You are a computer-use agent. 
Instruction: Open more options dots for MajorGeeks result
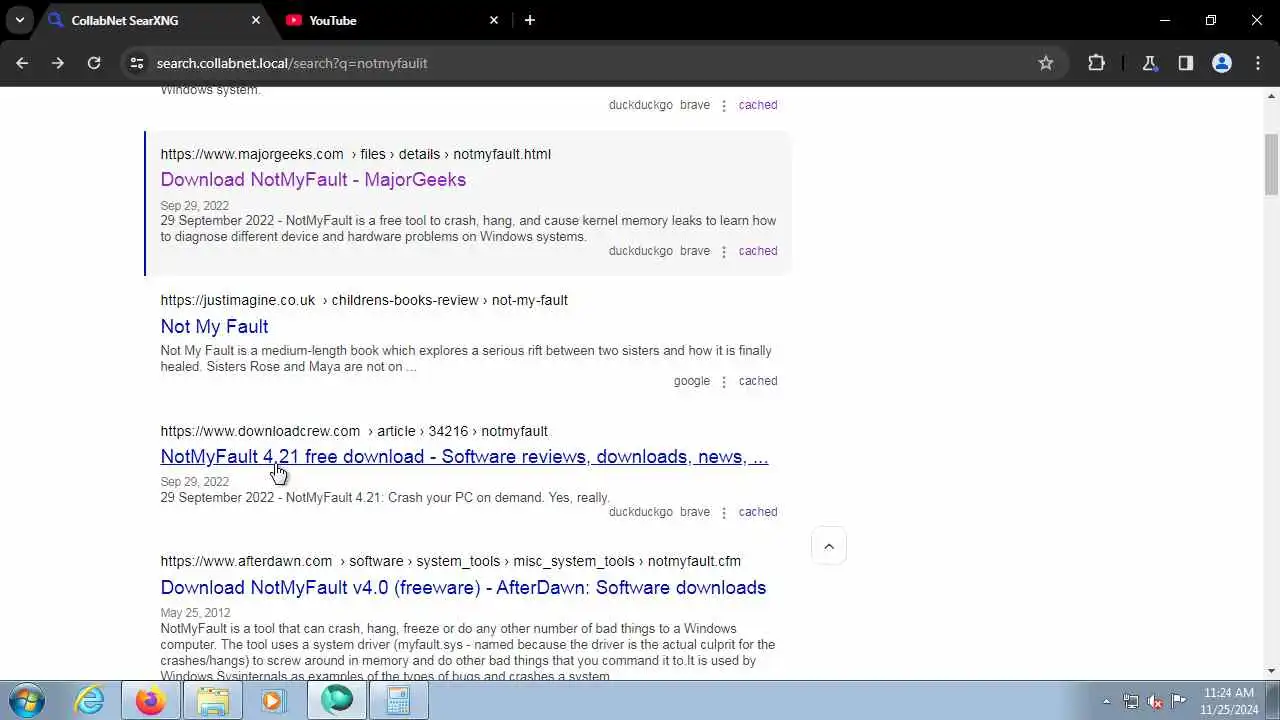click(724, 251)
